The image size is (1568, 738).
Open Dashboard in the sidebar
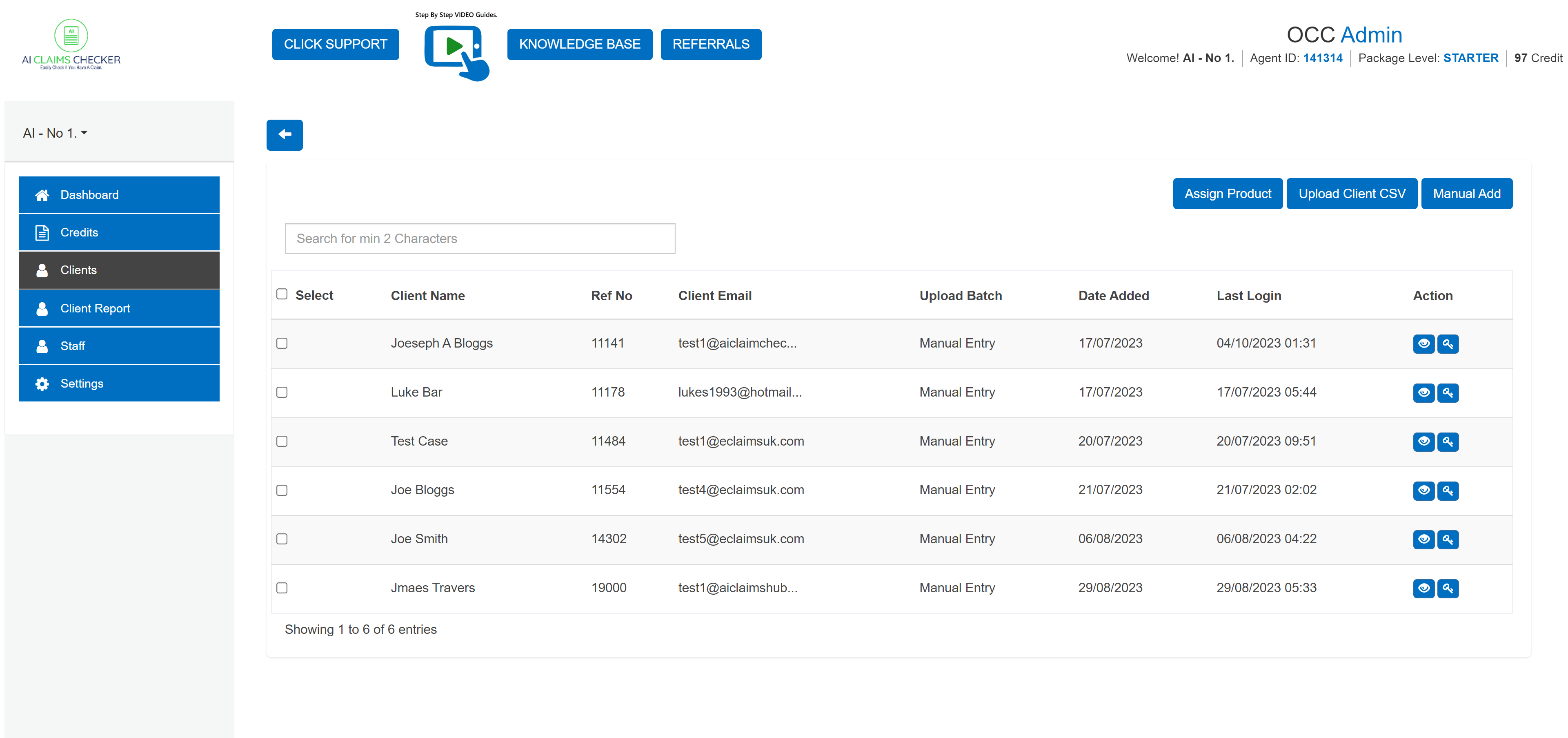119,195
